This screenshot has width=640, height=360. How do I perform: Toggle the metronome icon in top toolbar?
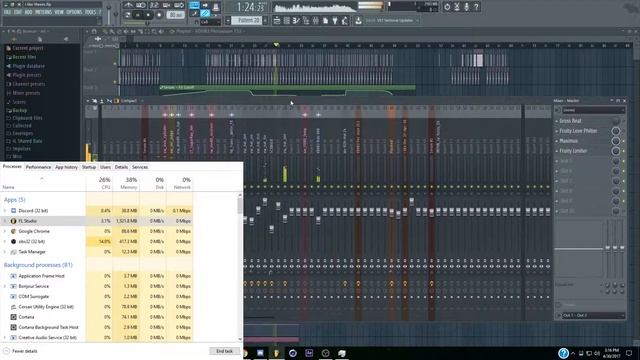click(128, 5)
